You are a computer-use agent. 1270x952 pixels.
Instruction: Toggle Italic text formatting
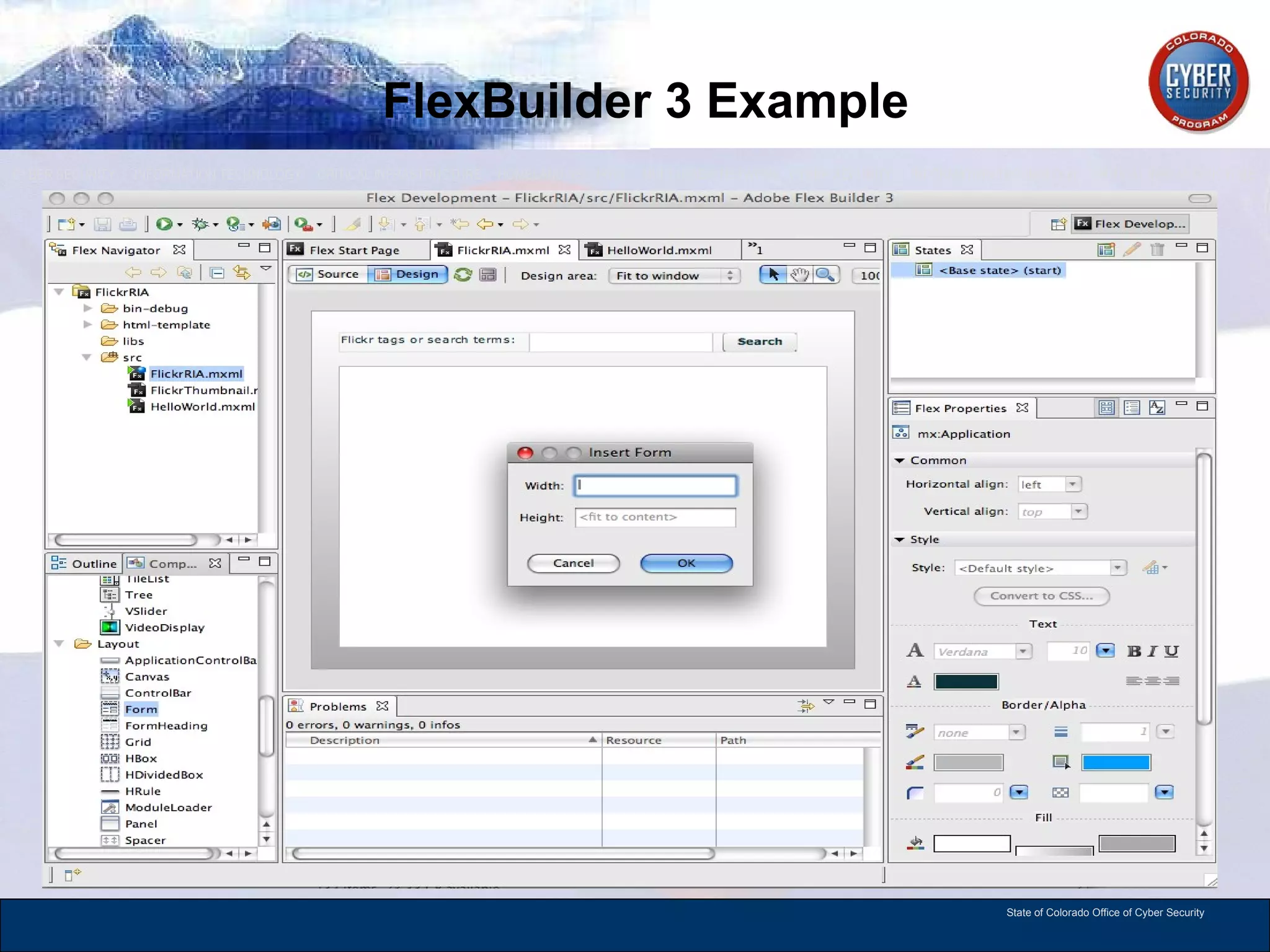(x=1152, y=651)
